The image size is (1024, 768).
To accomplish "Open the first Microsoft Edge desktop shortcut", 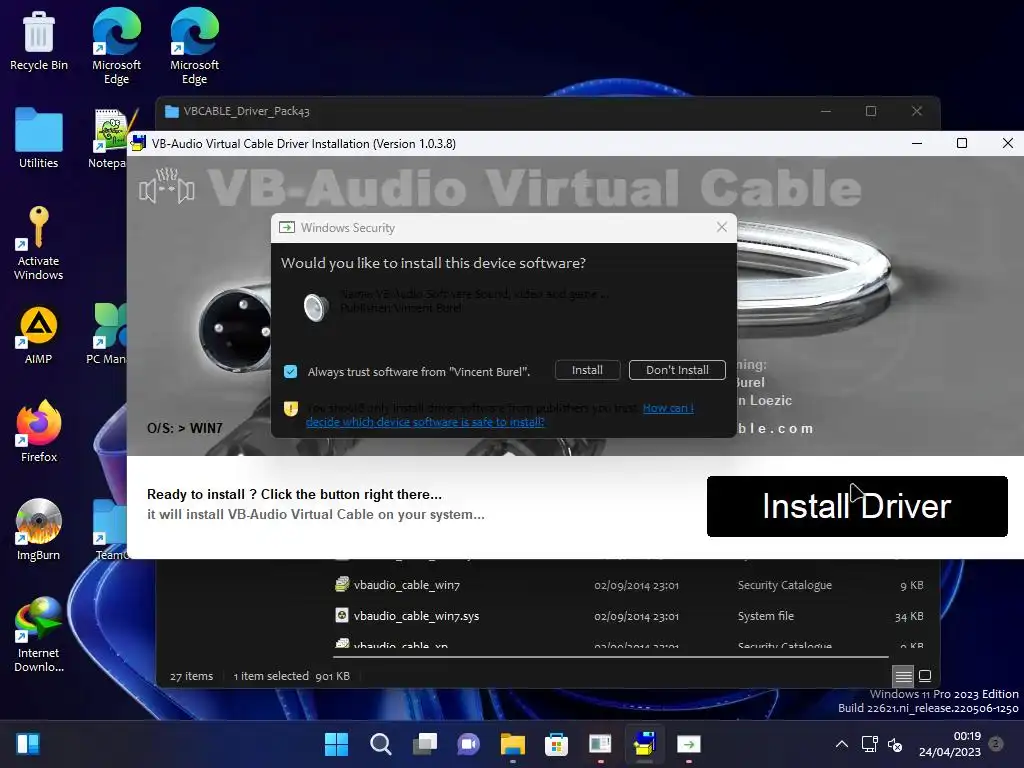I will point(116,46).
